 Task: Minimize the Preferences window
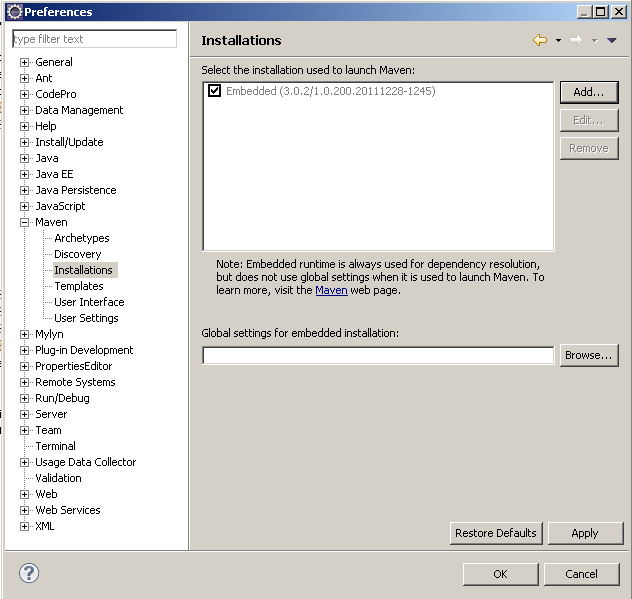tap(584, 12)
